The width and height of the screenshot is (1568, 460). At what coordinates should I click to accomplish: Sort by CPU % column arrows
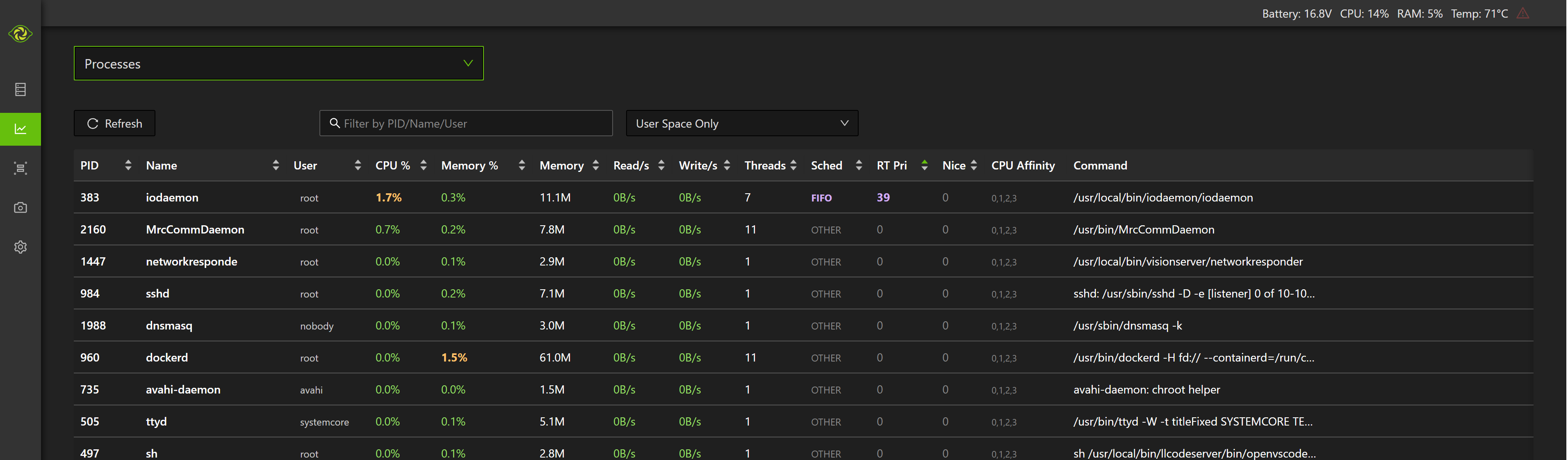click(x=424, y=165)
